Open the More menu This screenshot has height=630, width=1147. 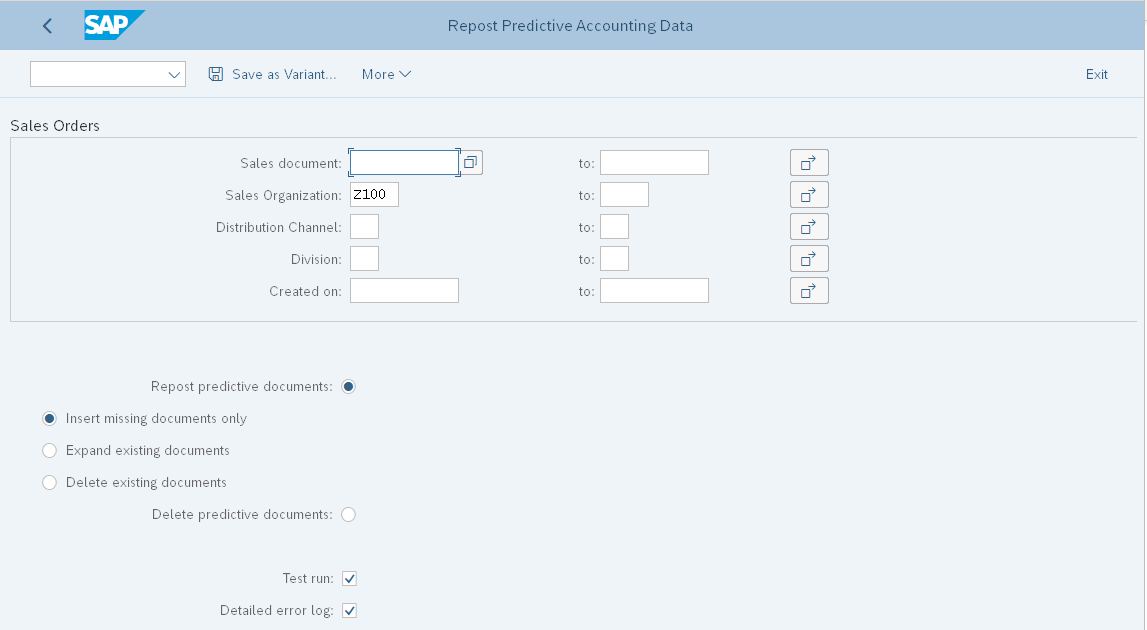386,74
